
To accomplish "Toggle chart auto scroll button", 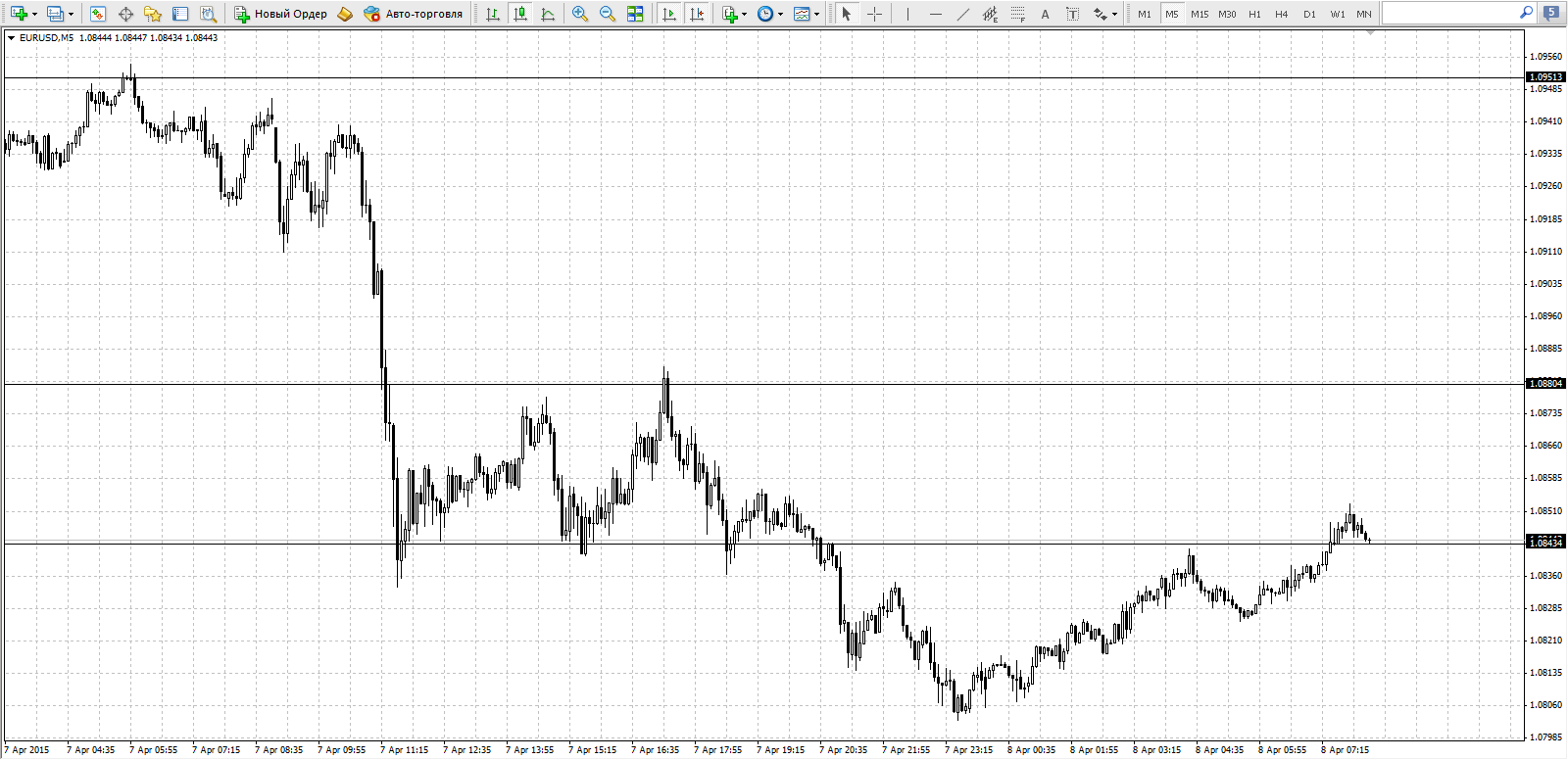I will (x=669, y=14).
